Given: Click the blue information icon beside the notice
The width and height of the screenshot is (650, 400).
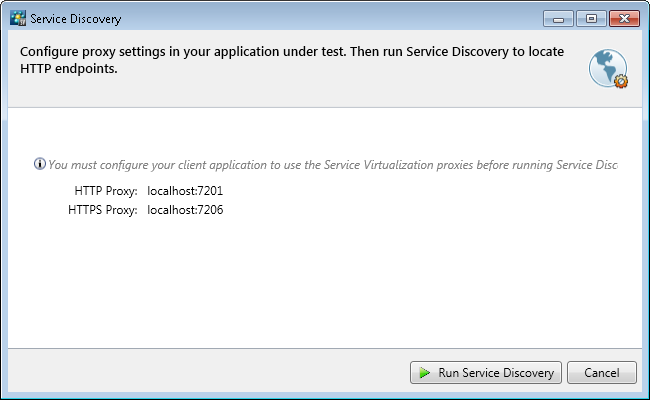Looking at the screenshot, I should [40, 164].
